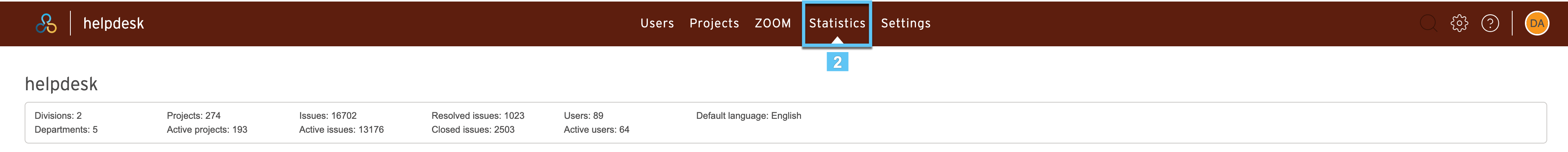This screenshot has width=1568, height=152.
Task: Switch to the Statistics tab
Action: (837, 23)
